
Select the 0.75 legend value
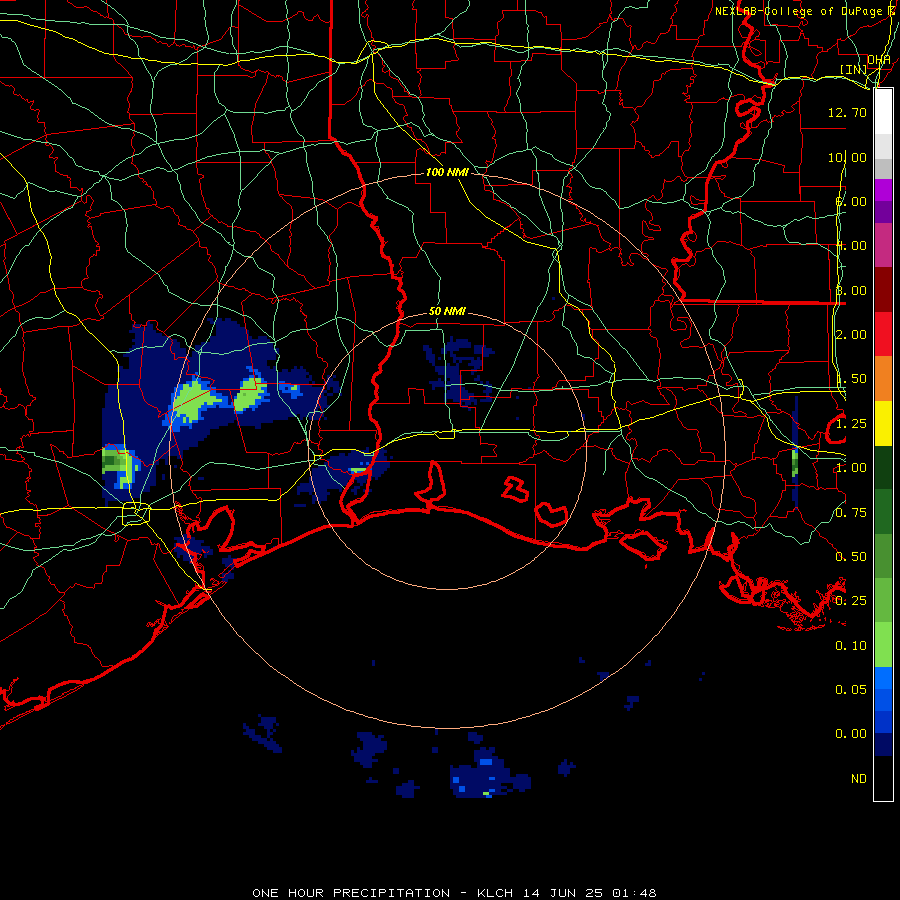click(851, 513)
